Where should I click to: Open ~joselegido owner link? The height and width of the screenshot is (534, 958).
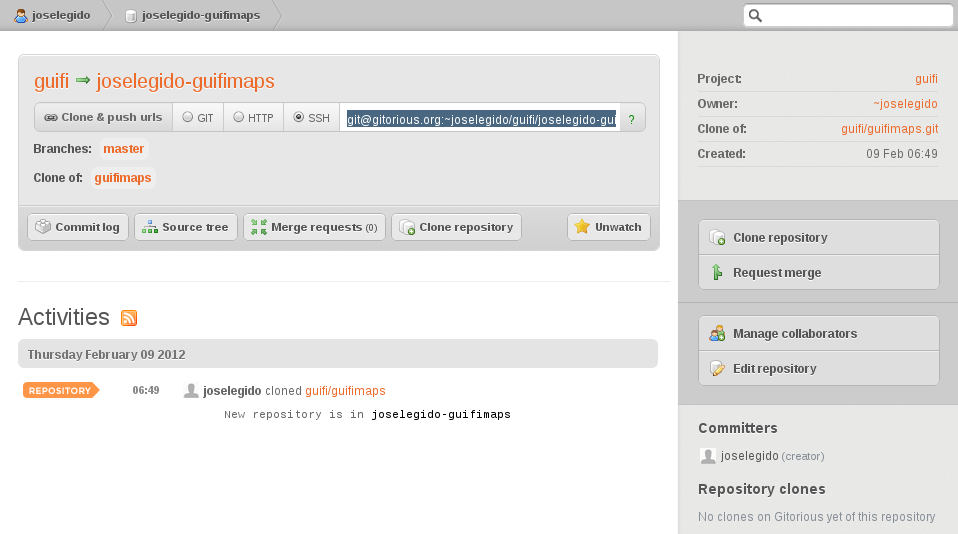[905, 104]
